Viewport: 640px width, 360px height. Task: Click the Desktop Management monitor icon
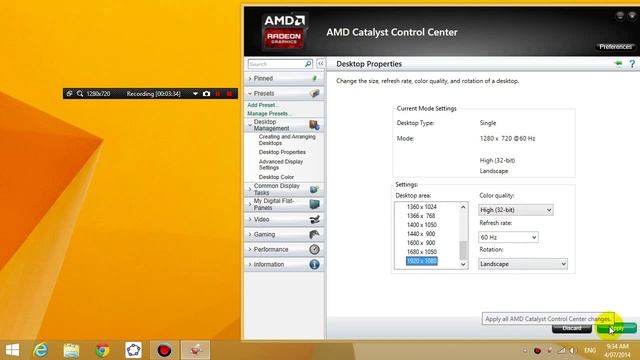[x=314, y=125]
